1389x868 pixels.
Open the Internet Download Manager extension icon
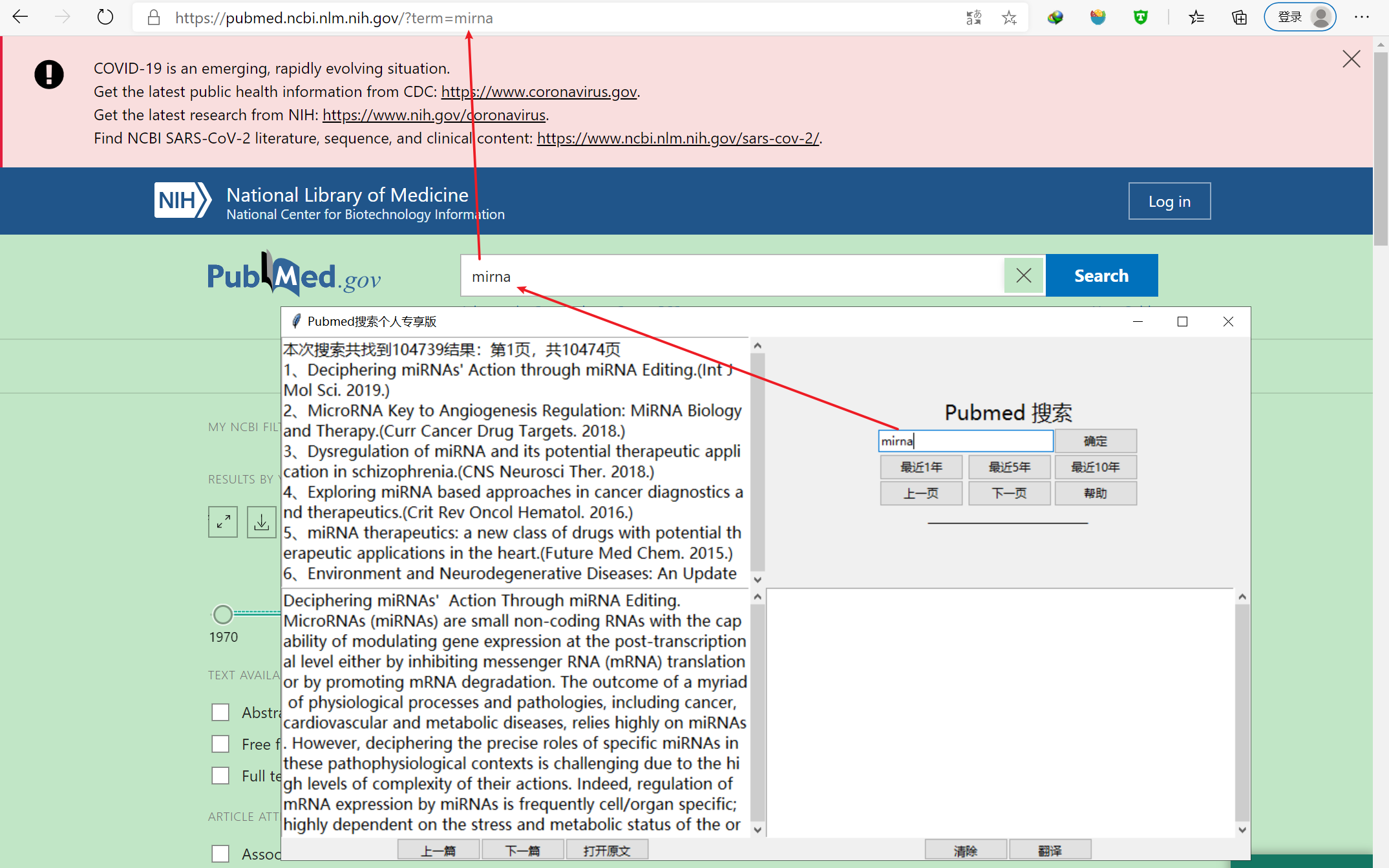pos(1055,17)
